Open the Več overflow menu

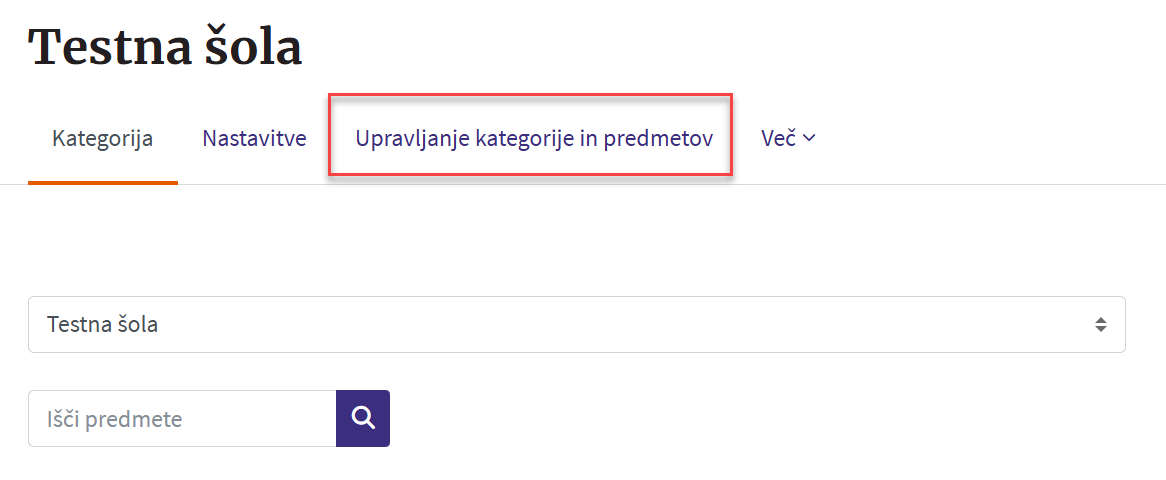point(788,138)
